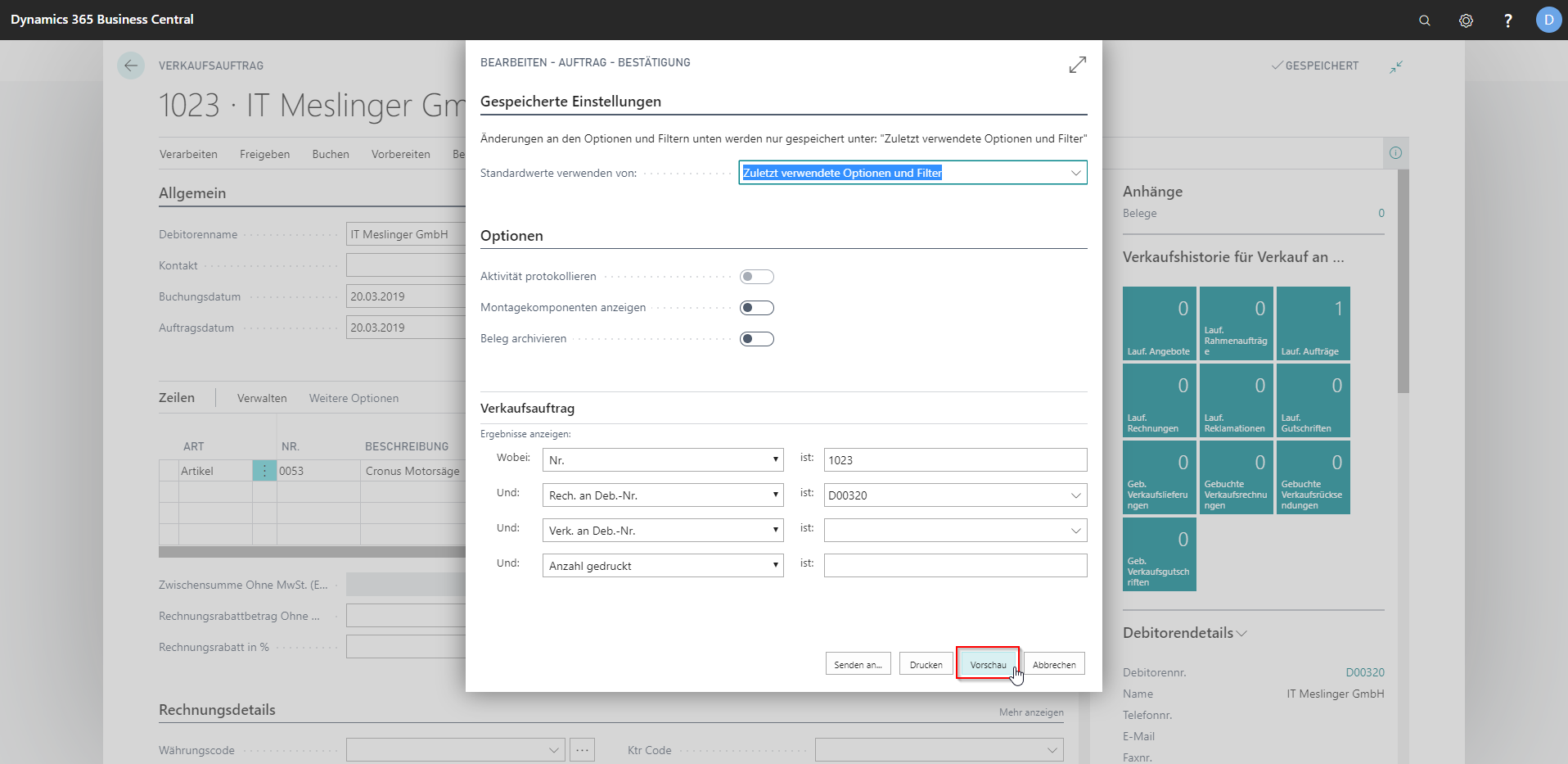Open the Ktr Code dropdown
Screen dimensions: 1568x764
pos(1052,750)
